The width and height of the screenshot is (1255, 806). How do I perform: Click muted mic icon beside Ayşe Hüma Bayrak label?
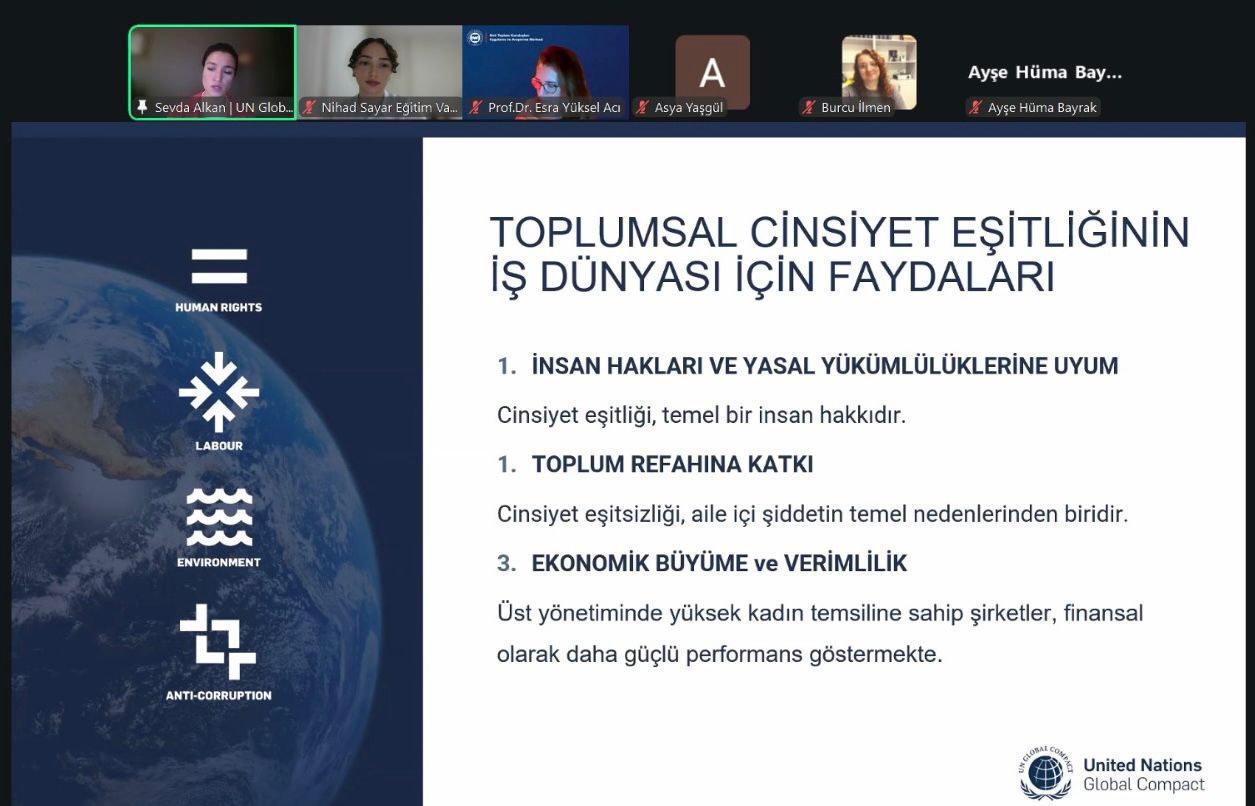point(975,108)
